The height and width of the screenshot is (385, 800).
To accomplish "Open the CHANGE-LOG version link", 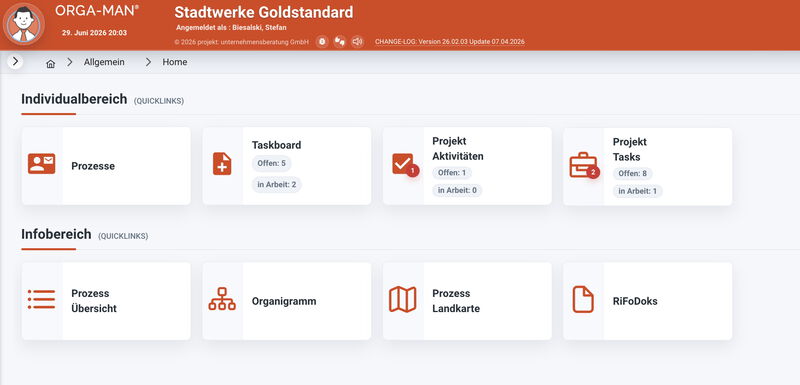I will (x=449, y=42).
